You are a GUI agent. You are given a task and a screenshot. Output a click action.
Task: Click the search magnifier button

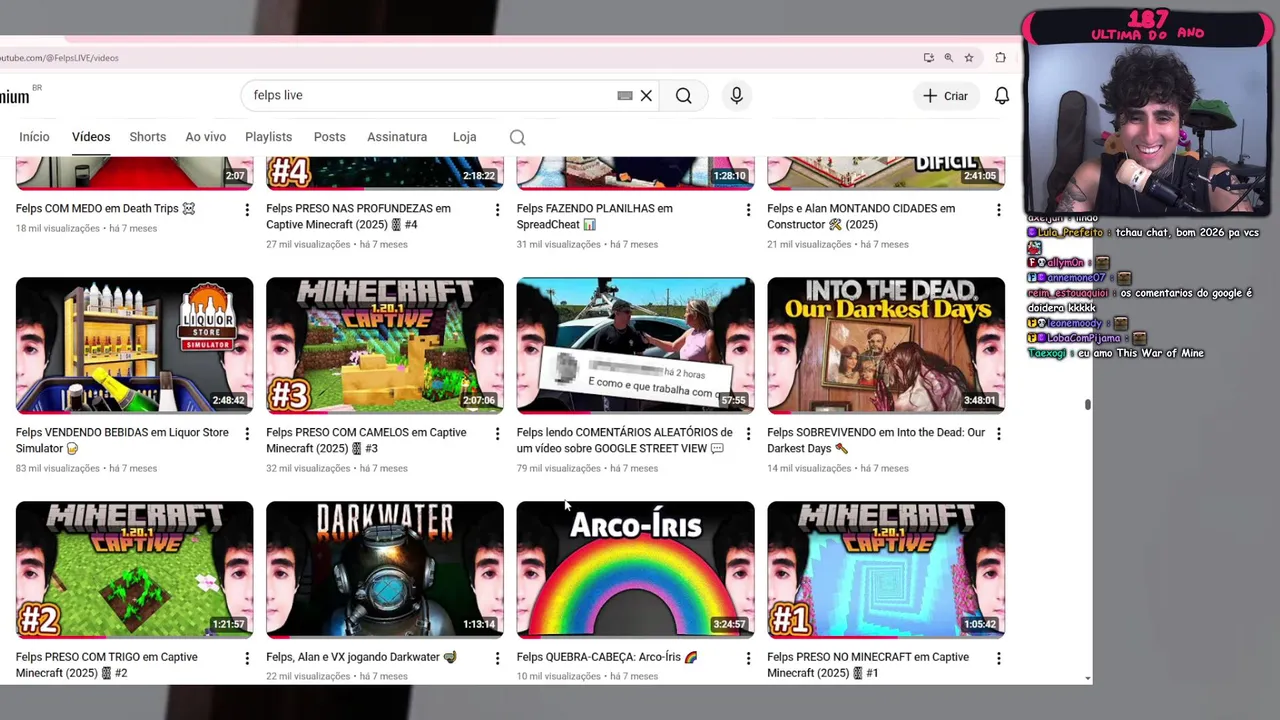(683, 96)
